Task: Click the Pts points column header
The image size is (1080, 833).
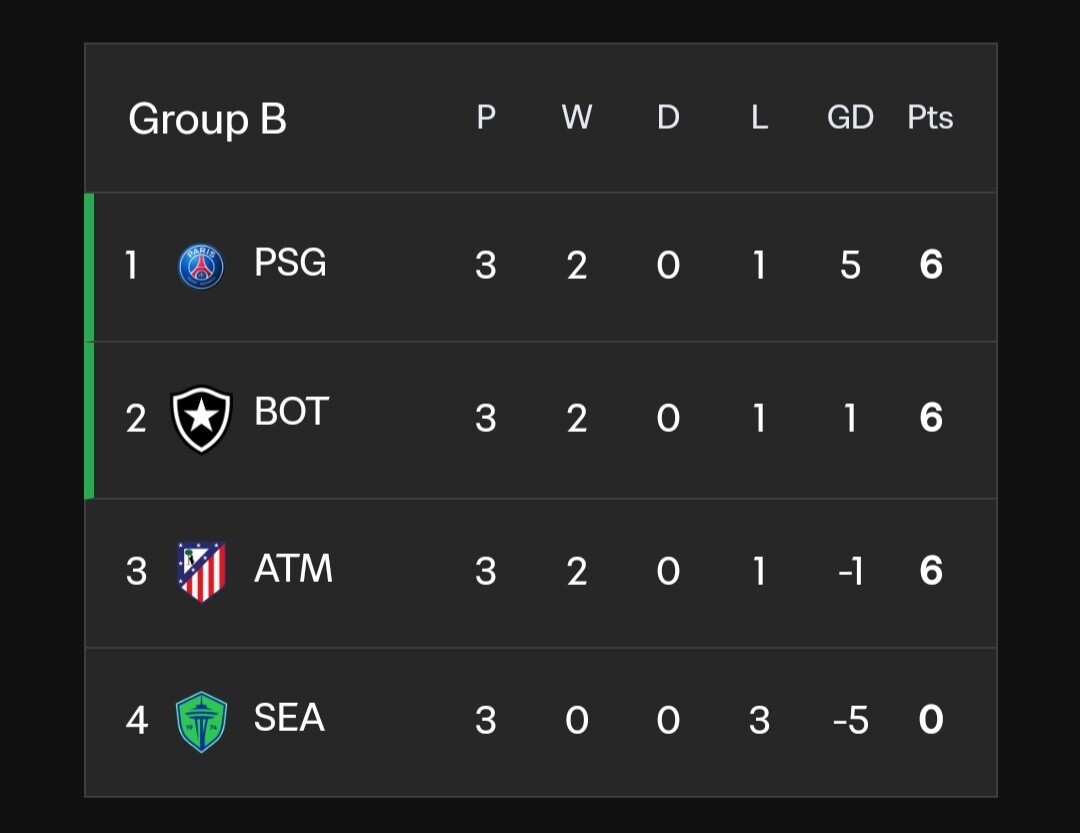Action: (930, 118)
